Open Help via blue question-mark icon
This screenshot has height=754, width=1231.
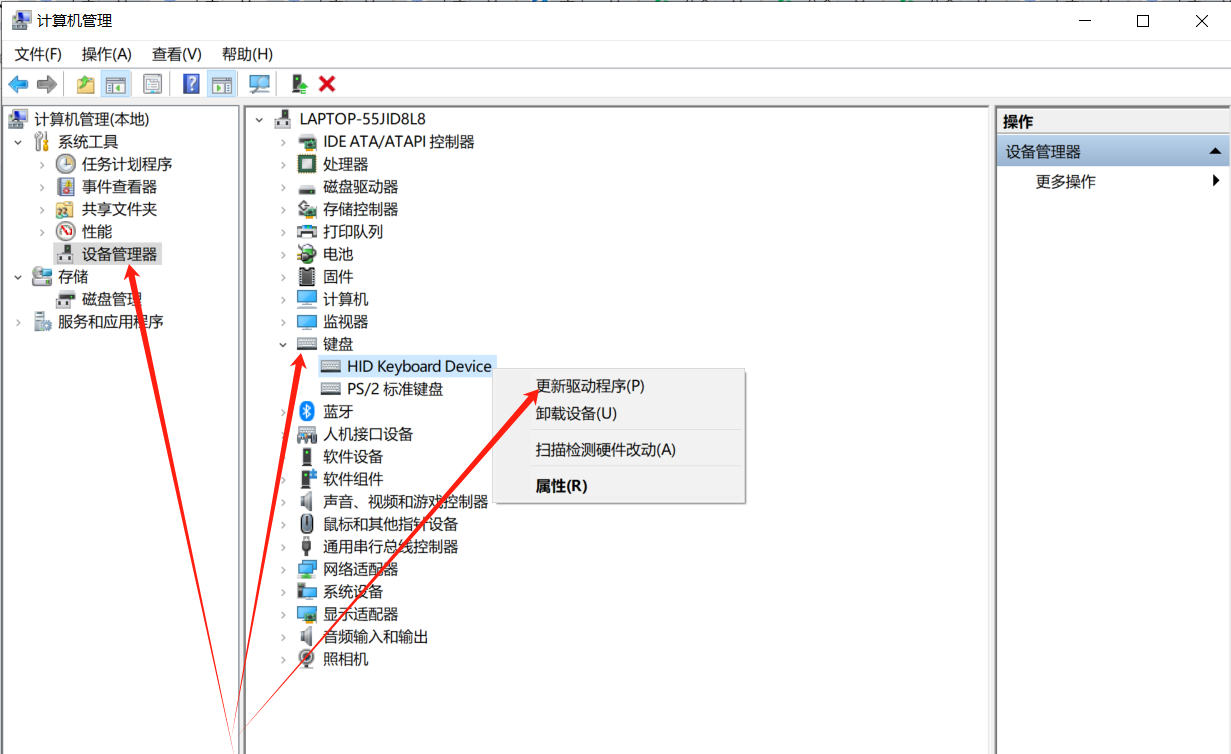(191, 84)
